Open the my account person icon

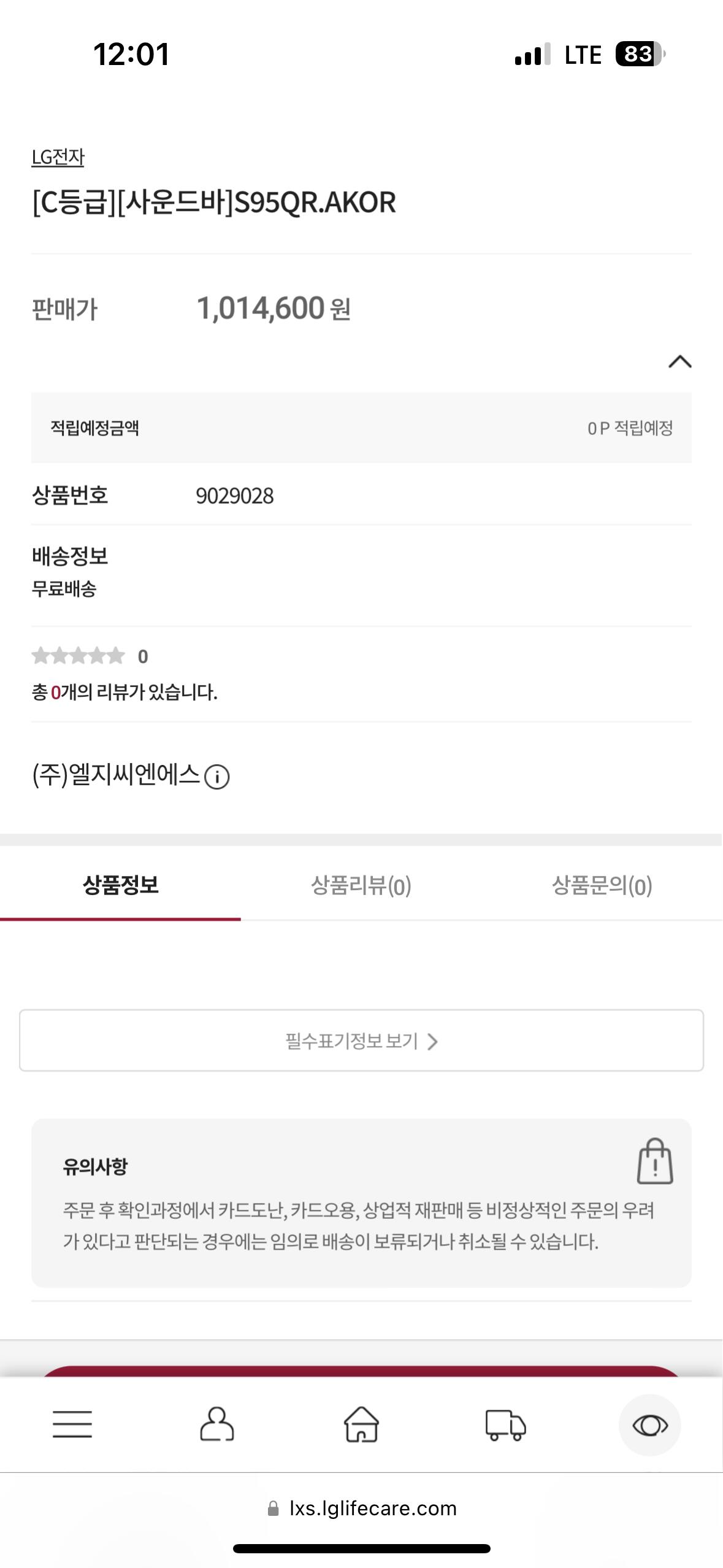pos(217,1424)
